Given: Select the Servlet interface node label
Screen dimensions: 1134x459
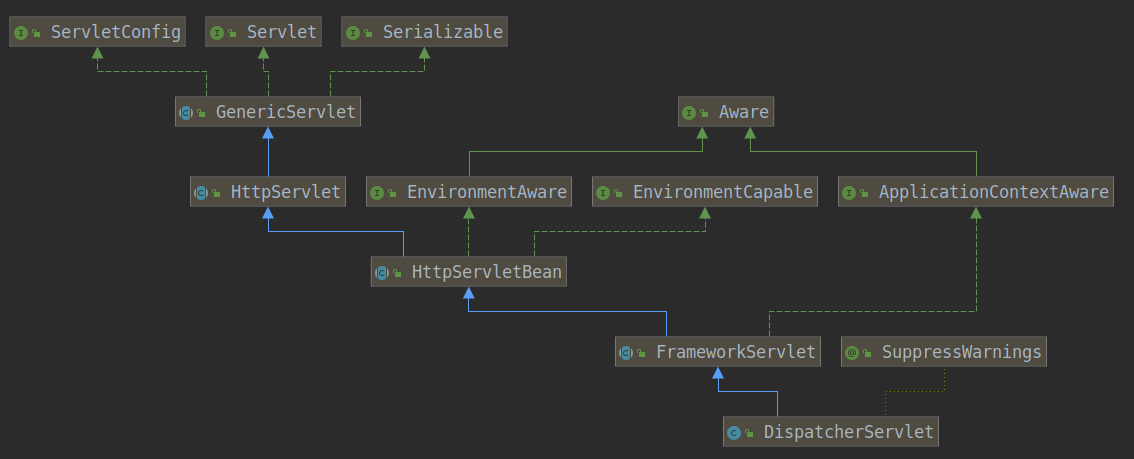Looking at the screenshot, I should point(281,32).
